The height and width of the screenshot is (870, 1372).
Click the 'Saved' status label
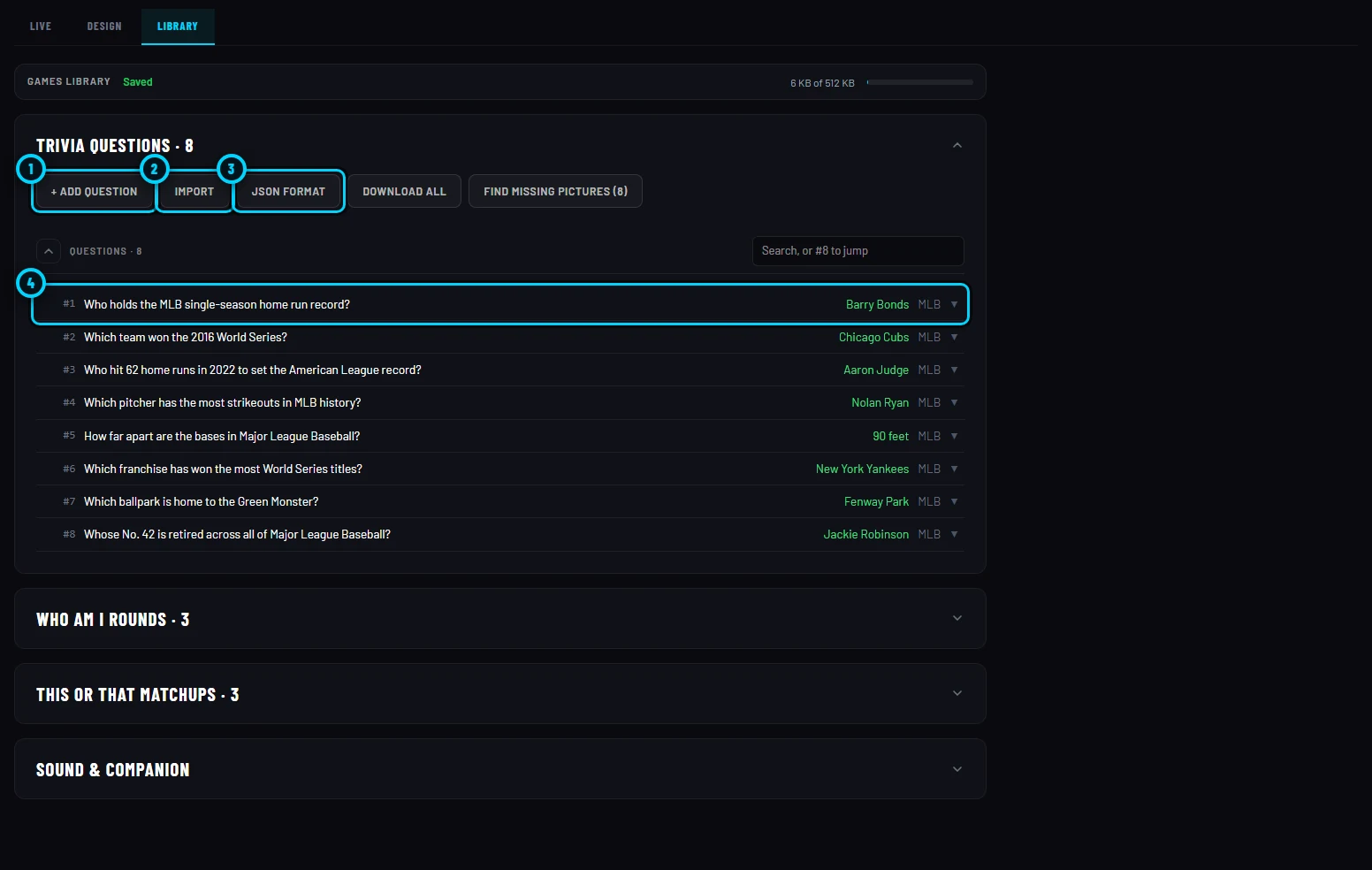pos(138,82)
